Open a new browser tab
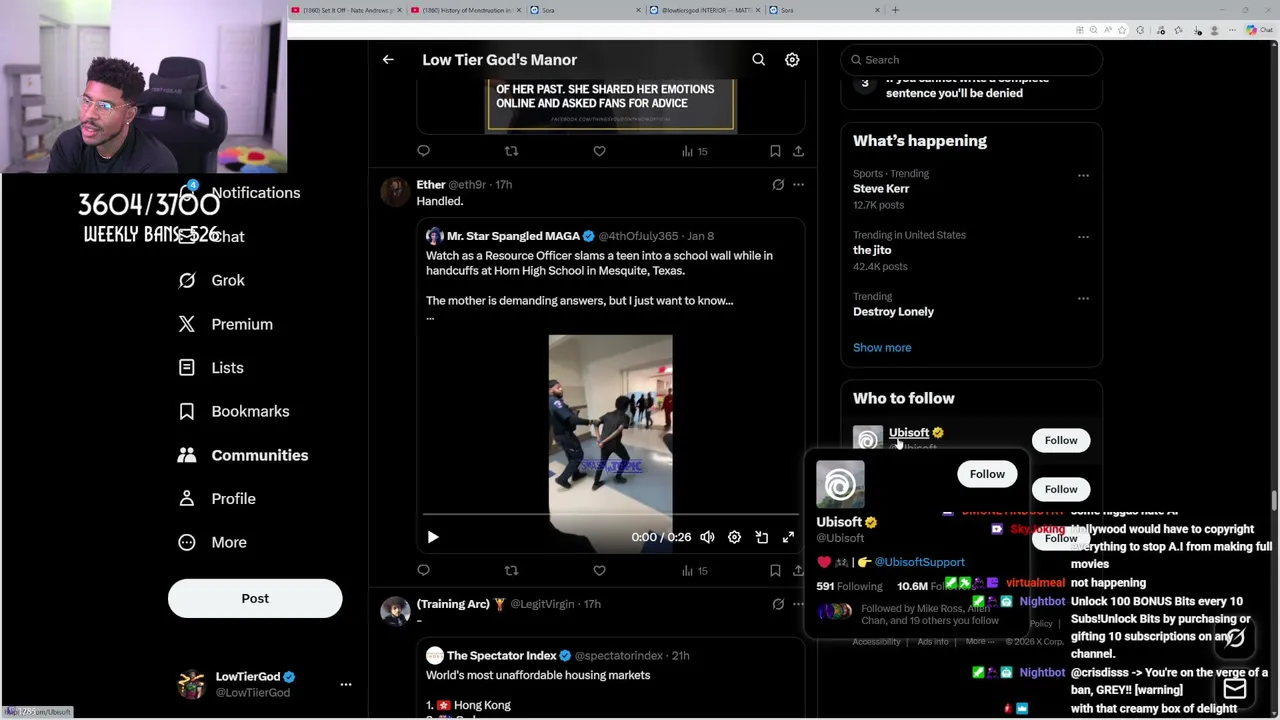The height and width of the screenshot is (720, 1280). click(x=895, y=10)
